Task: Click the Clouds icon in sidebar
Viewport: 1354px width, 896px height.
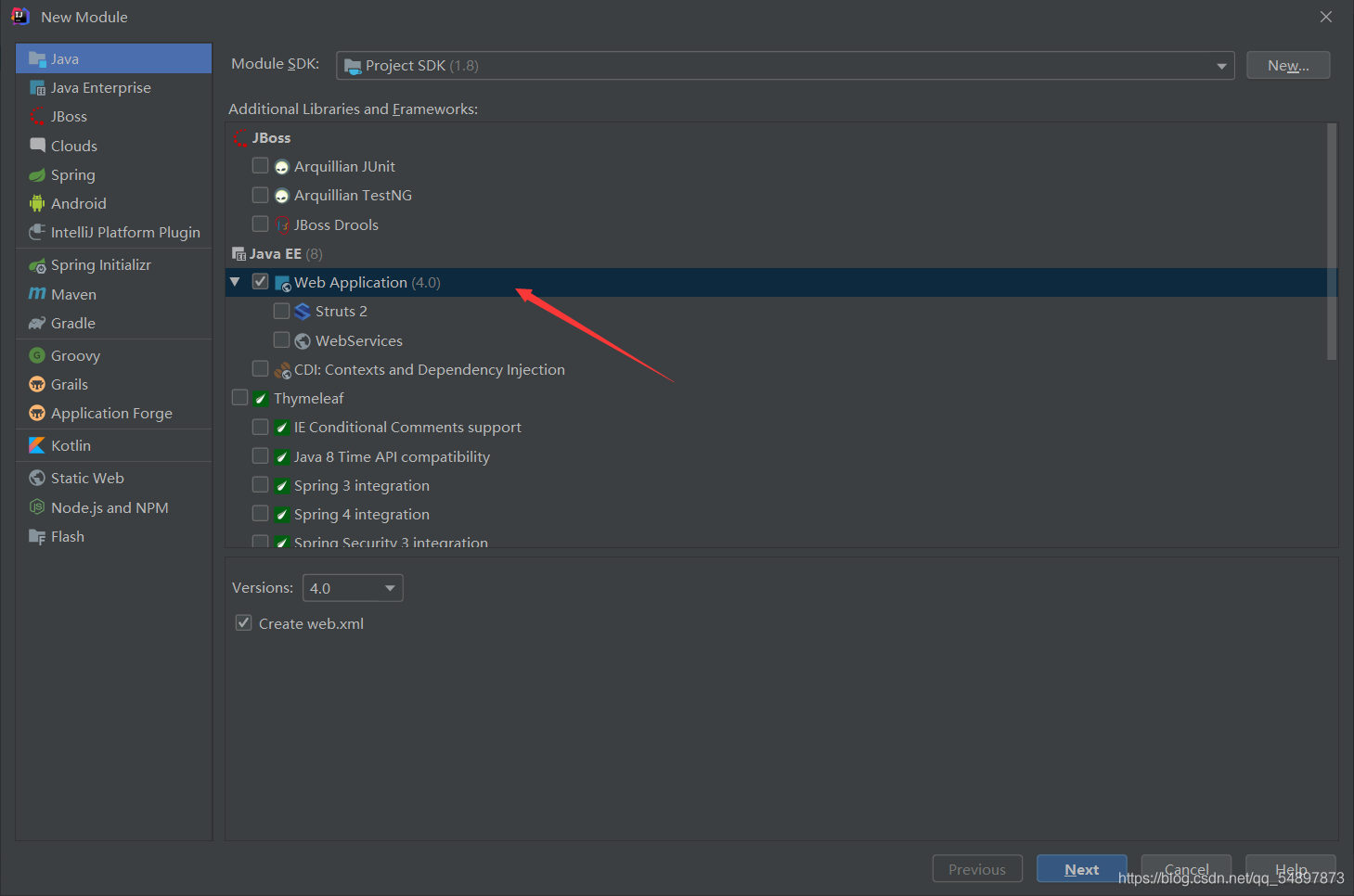Action: pyautogui.click(x=37, y=146)
